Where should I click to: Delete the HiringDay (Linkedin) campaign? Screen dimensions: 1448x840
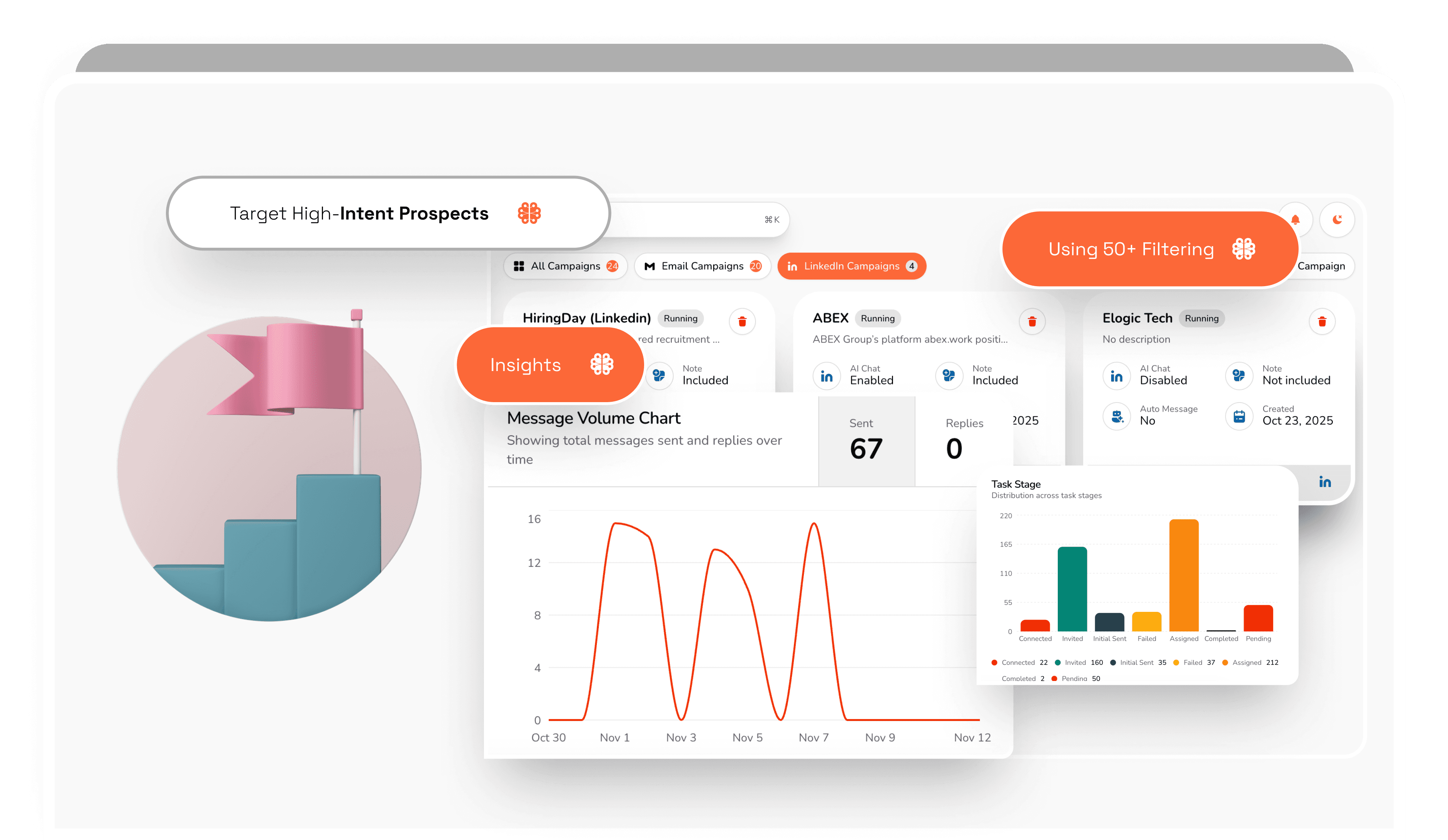click(742, 321)
